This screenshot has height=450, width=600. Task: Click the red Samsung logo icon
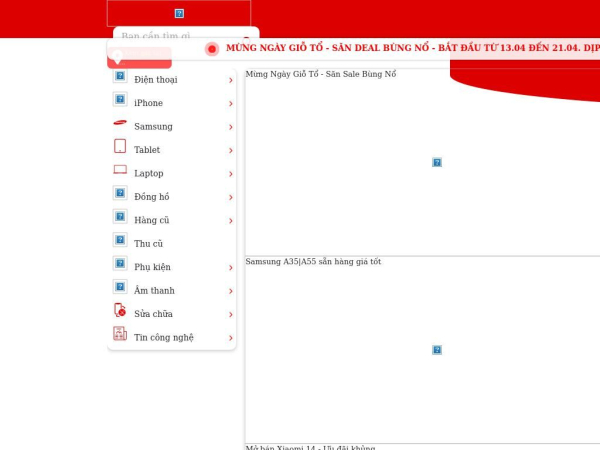point(120,122)
